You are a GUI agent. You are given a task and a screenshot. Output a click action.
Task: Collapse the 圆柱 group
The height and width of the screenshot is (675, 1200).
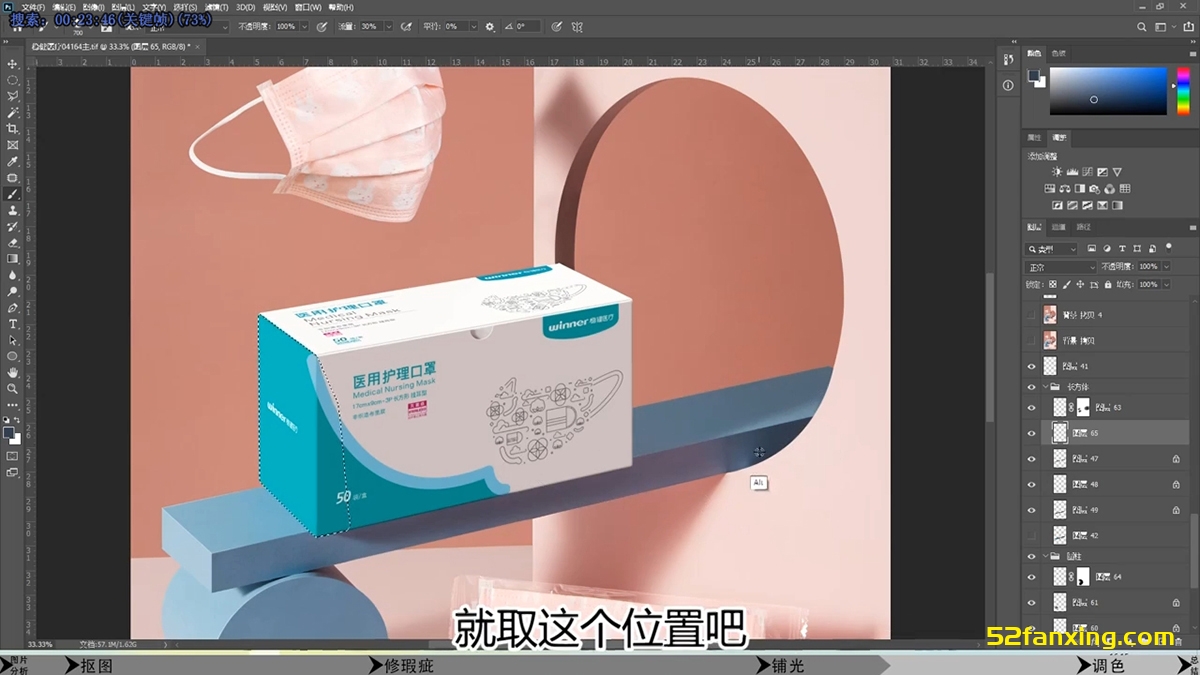coord(1043,556)
